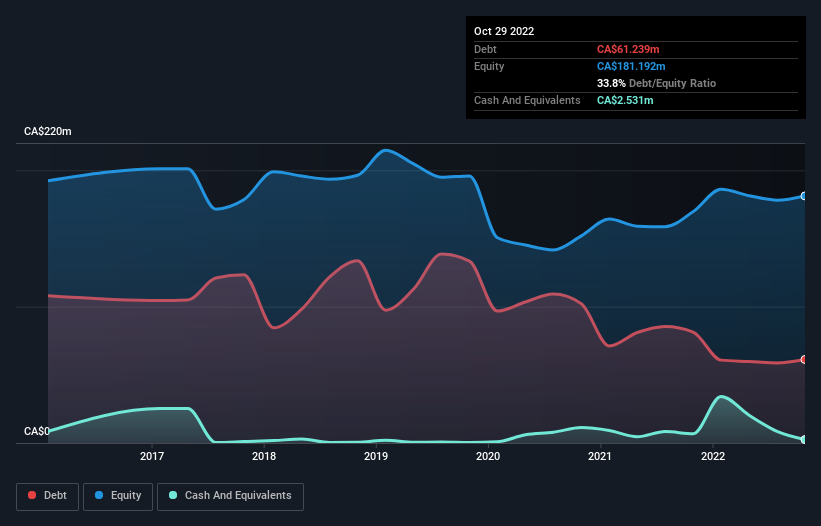Click the 33.8% Debt/Equity Ratio text
Screen dimensions: 821x526
[x=656, y=83]
